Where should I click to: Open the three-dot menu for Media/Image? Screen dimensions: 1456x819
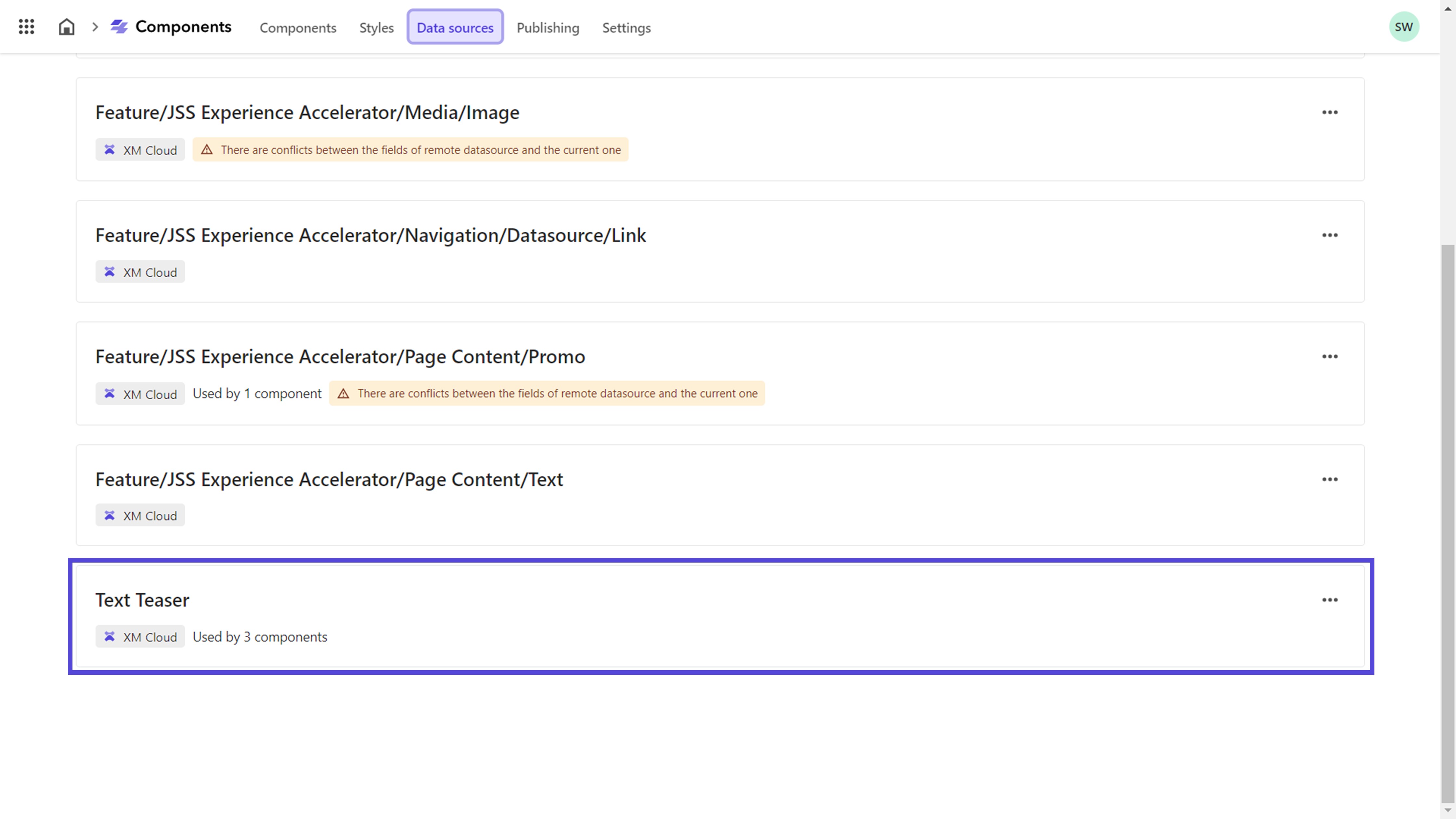pos(1329,112)
